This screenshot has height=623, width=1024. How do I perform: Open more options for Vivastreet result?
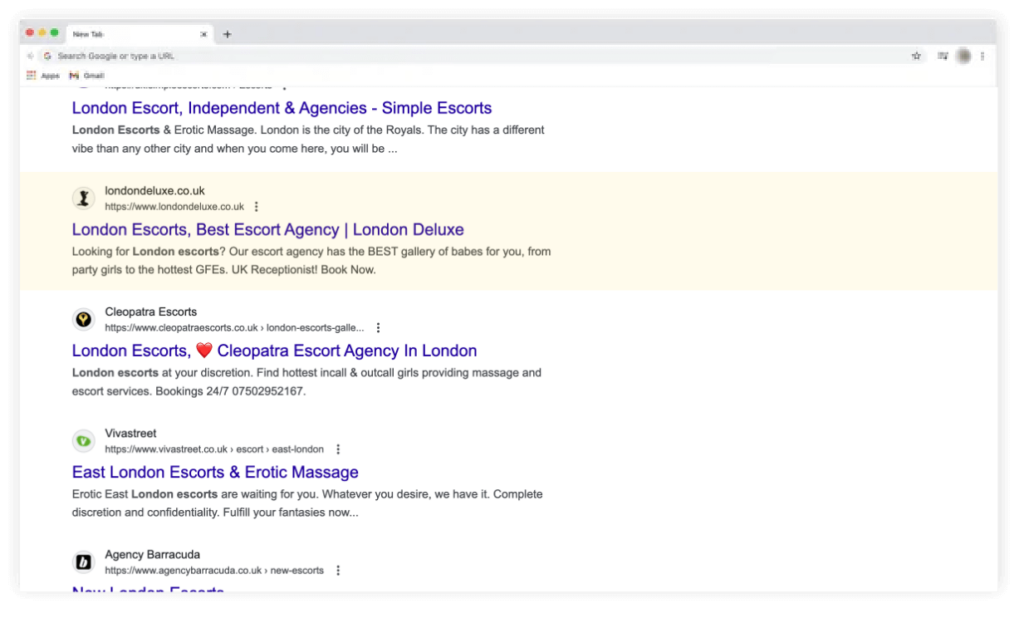pos(338,449)
